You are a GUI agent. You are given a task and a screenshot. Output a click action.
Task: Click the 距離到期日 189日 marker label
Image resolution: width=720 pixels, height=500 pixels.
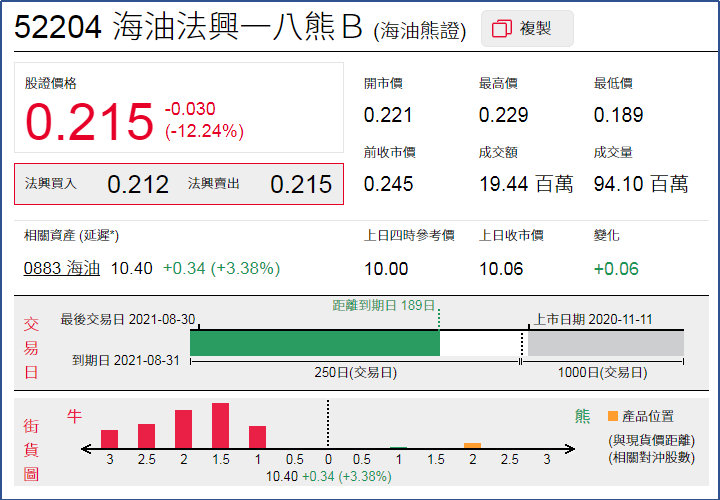383,306
